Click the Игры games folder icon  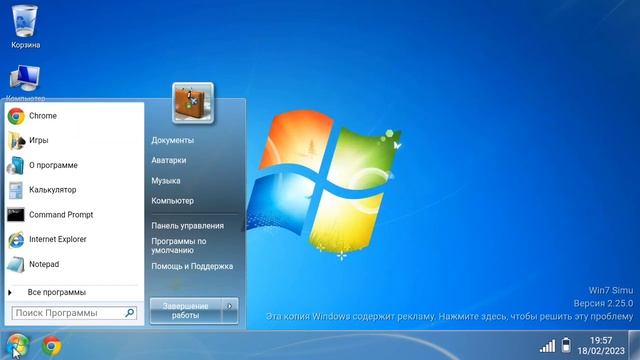point(16,140)
